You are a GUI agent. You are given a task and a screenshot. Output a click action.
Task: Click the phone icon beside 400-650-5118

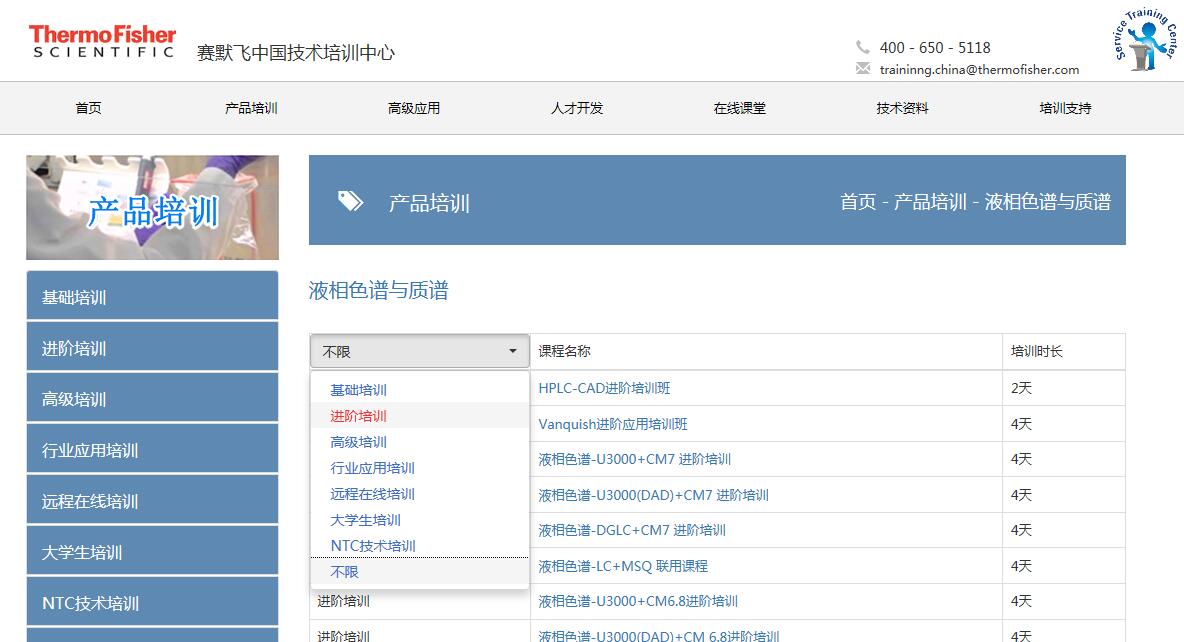(x=862, y=47)
